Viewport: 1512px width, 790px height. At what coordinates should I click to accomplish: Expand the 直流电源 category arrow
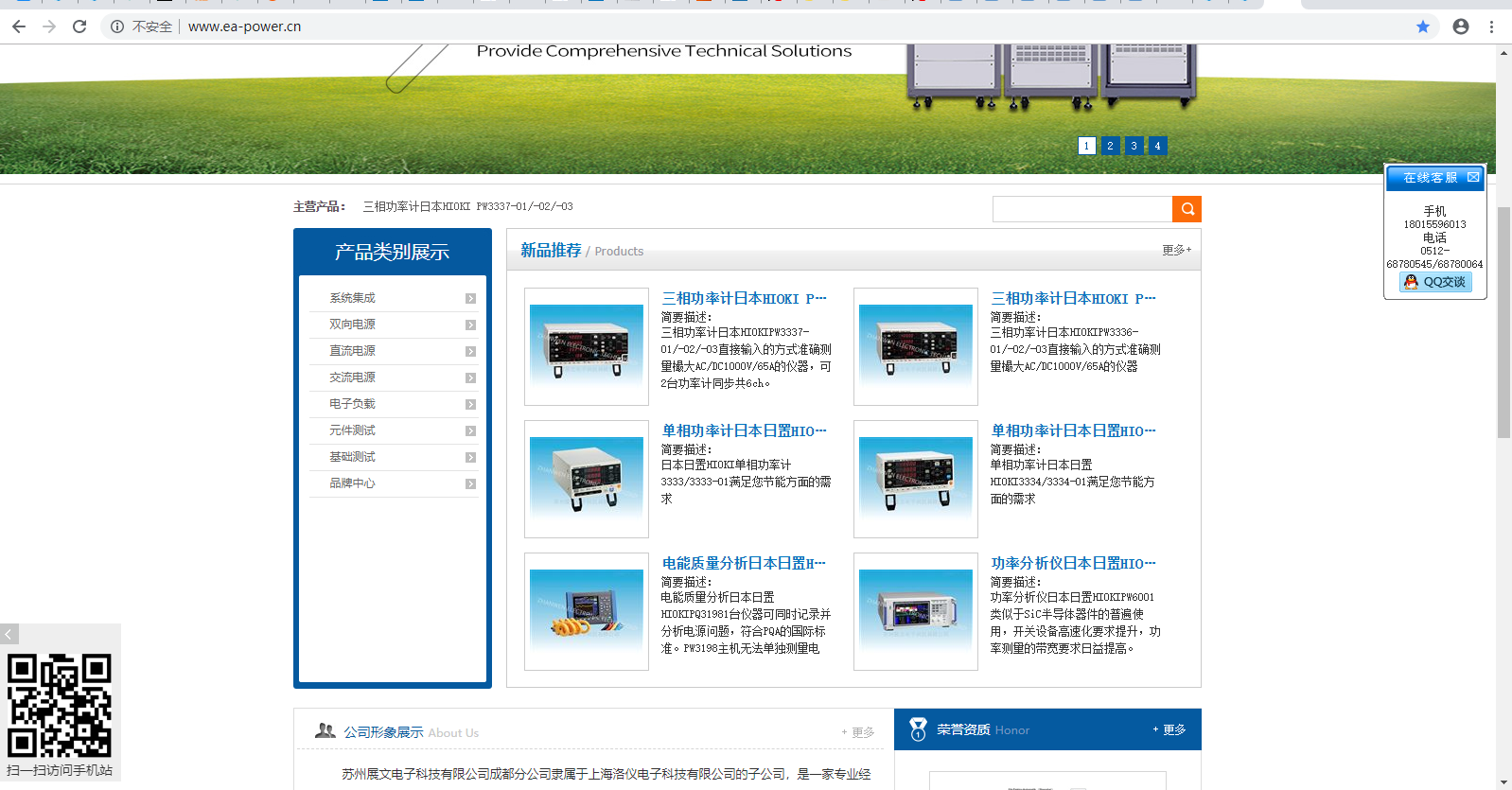coord(470,352)
